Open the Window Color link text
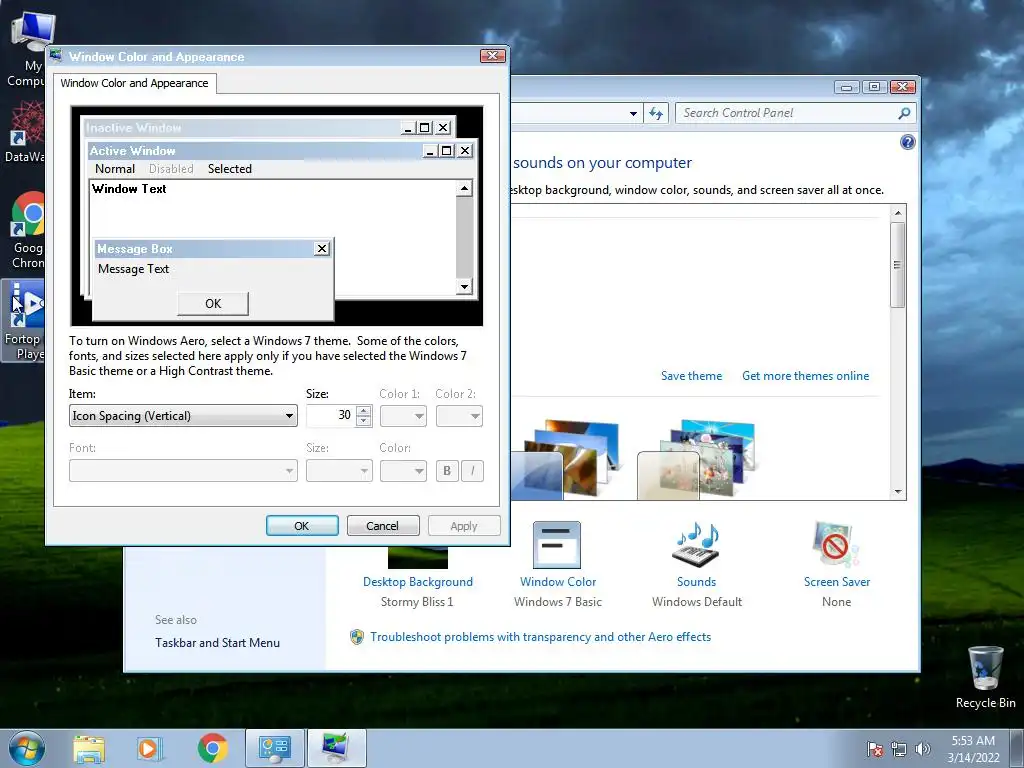 pyautogui.click(x=558, y=582)
